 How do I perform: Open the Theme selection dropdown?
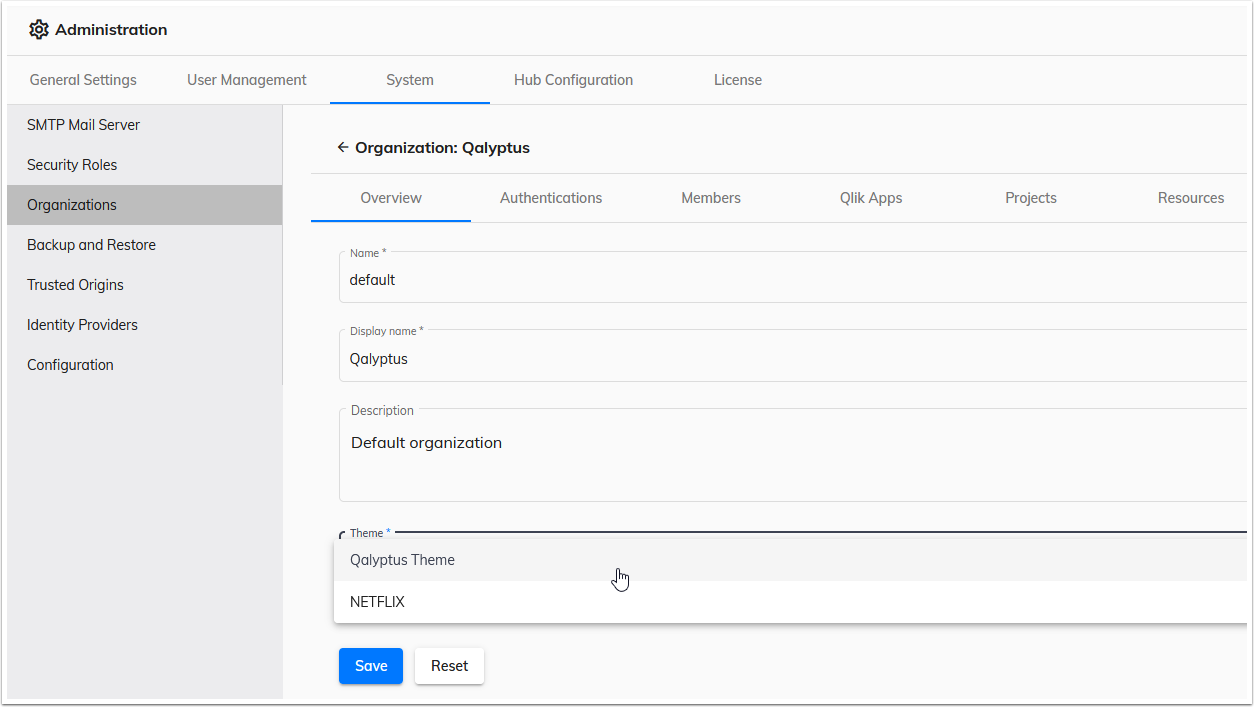click(500, 533)
